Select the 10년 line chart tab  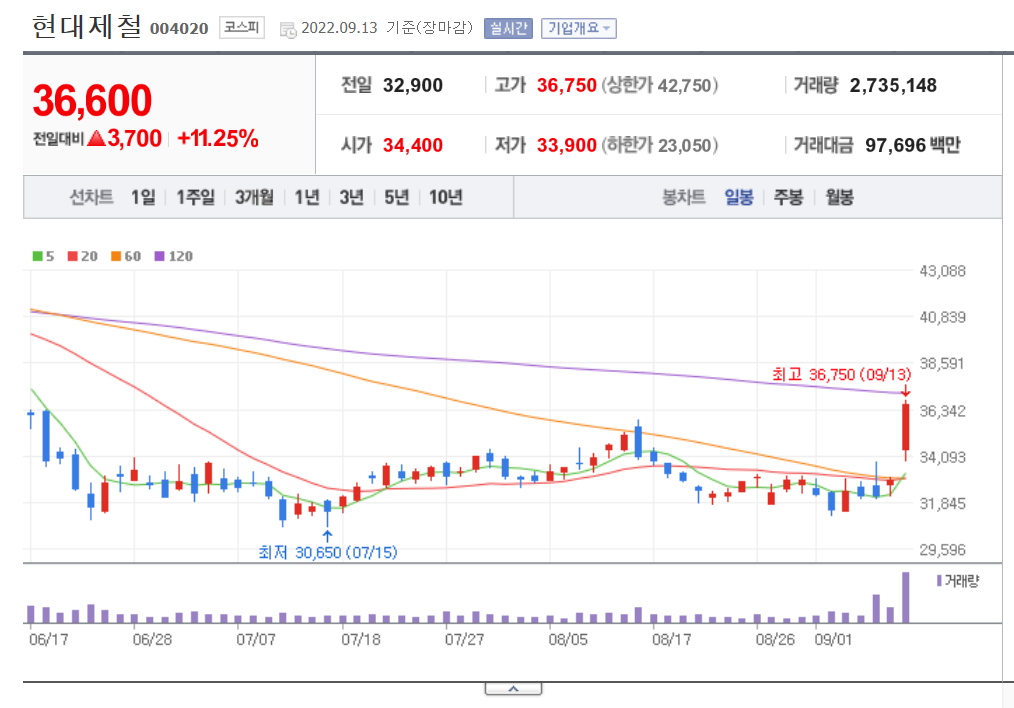[446, 197]
